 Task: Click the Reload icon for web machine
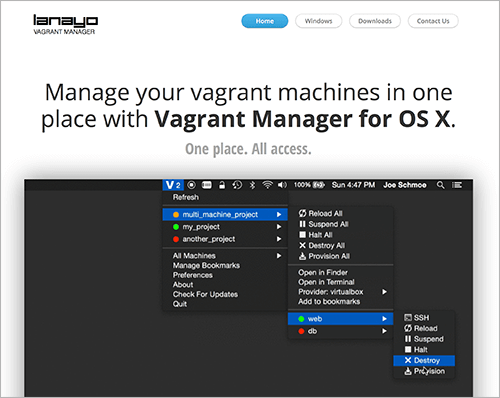point(408,328)
